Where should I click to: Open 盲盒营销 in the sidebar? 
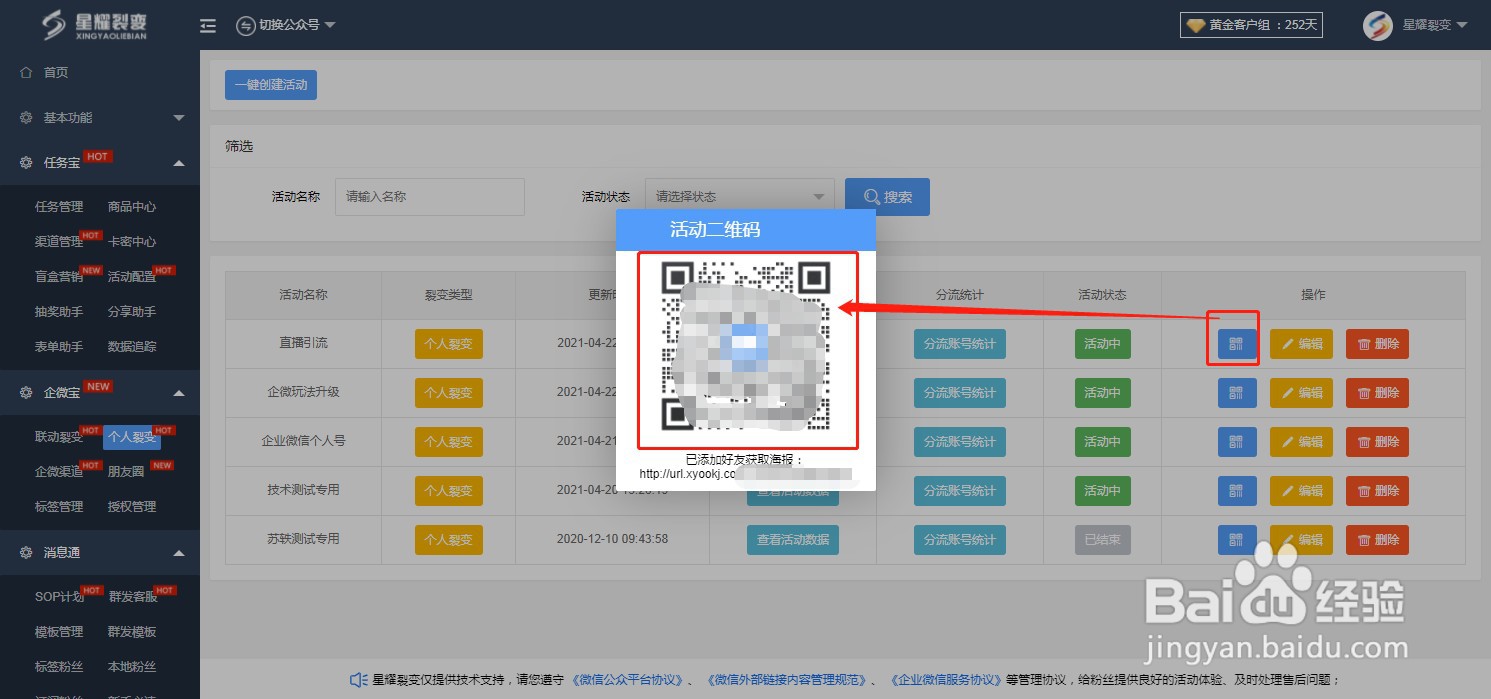pyautogui.click(x=59, y=277)
